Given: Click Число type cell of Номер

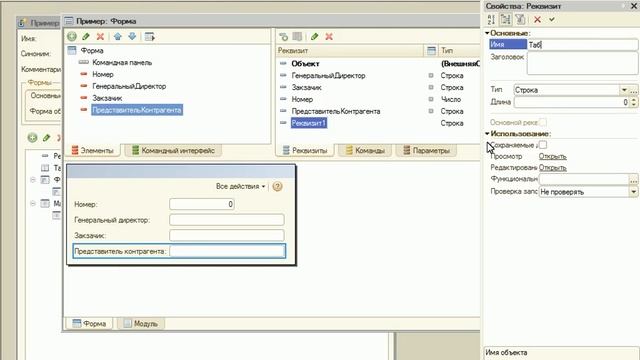Looking at the screenshot, I should tap(451, 99).
